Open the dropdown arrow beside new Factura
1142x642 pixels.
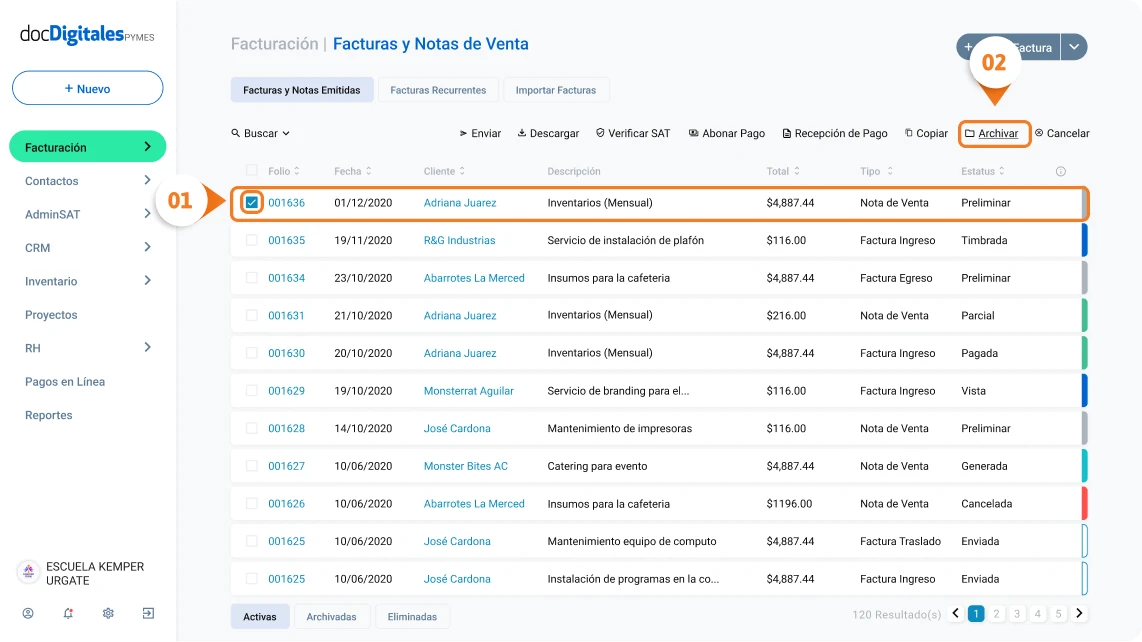click(1073, 47)
